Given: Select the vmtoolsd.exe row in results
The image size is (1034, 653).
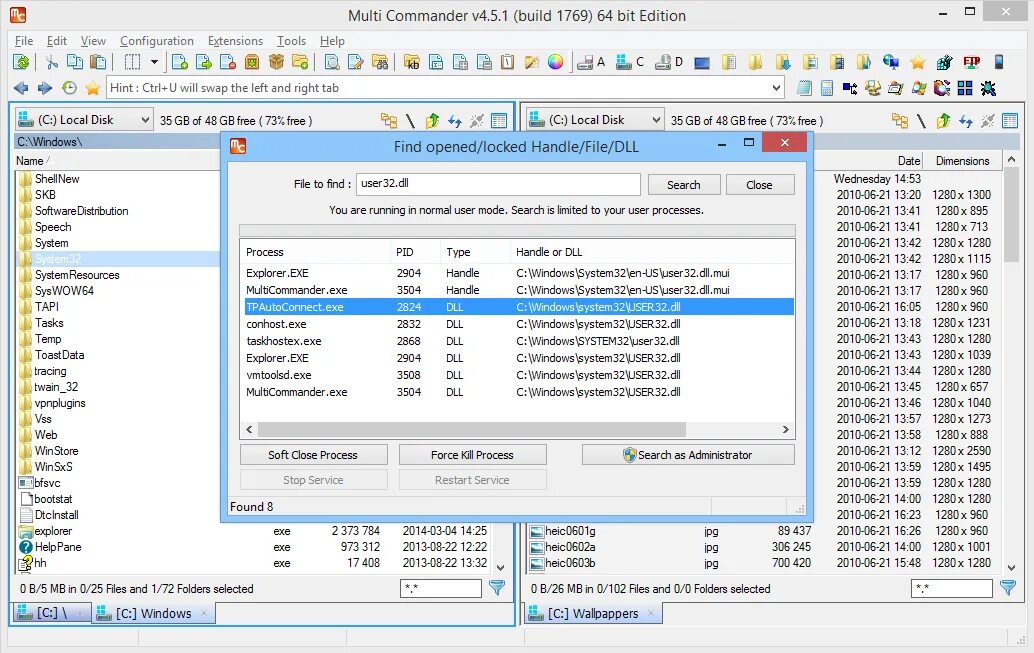Looking at the screenshot, I should click(518, 375).
